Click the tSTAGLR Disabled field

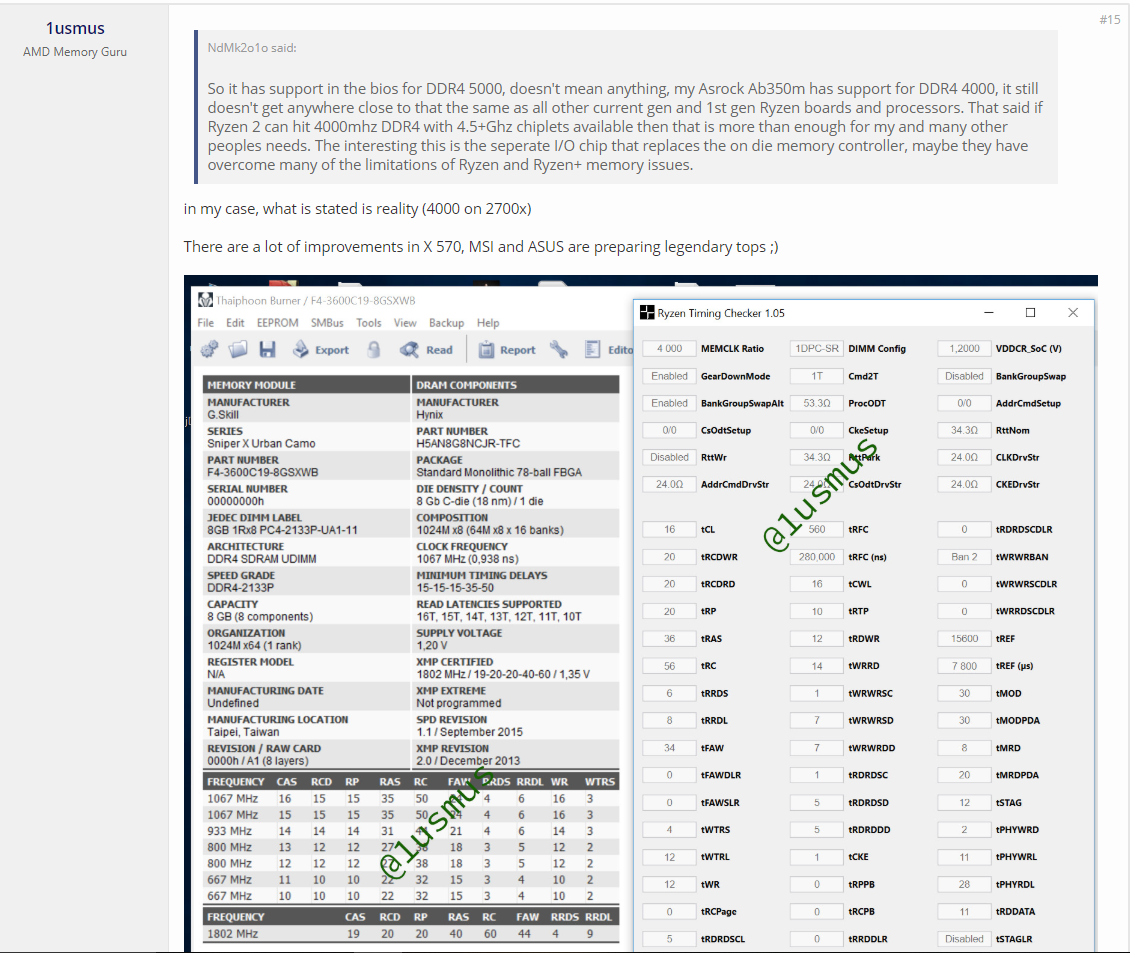(964, 939)
